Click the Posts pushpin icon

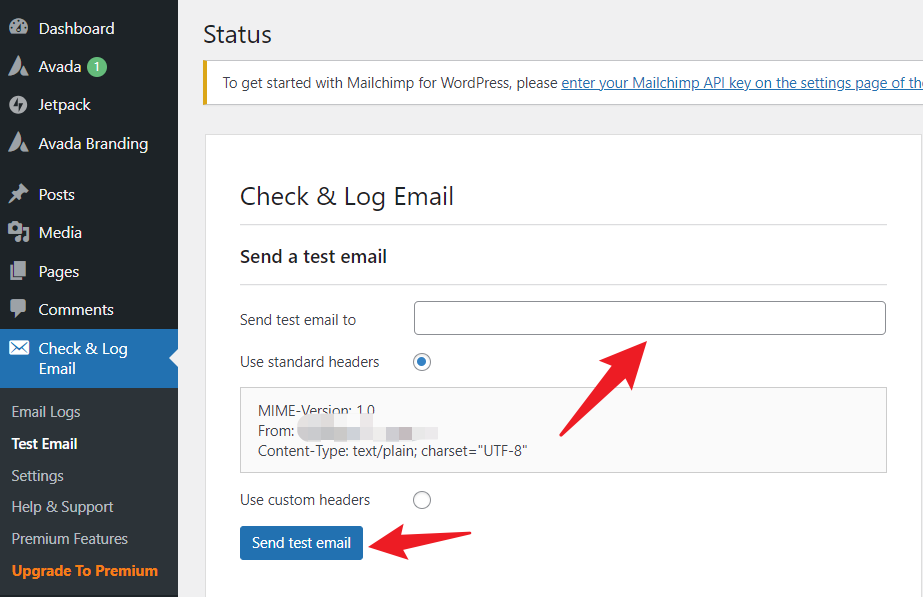pos(18,194)
